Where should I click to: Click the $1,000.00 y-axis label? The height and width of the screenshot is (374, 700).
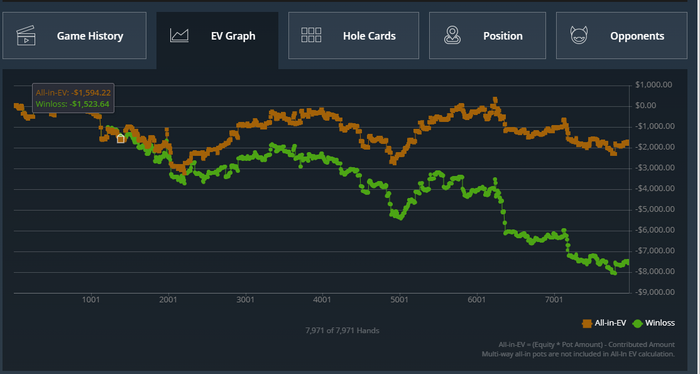(654, 85)
